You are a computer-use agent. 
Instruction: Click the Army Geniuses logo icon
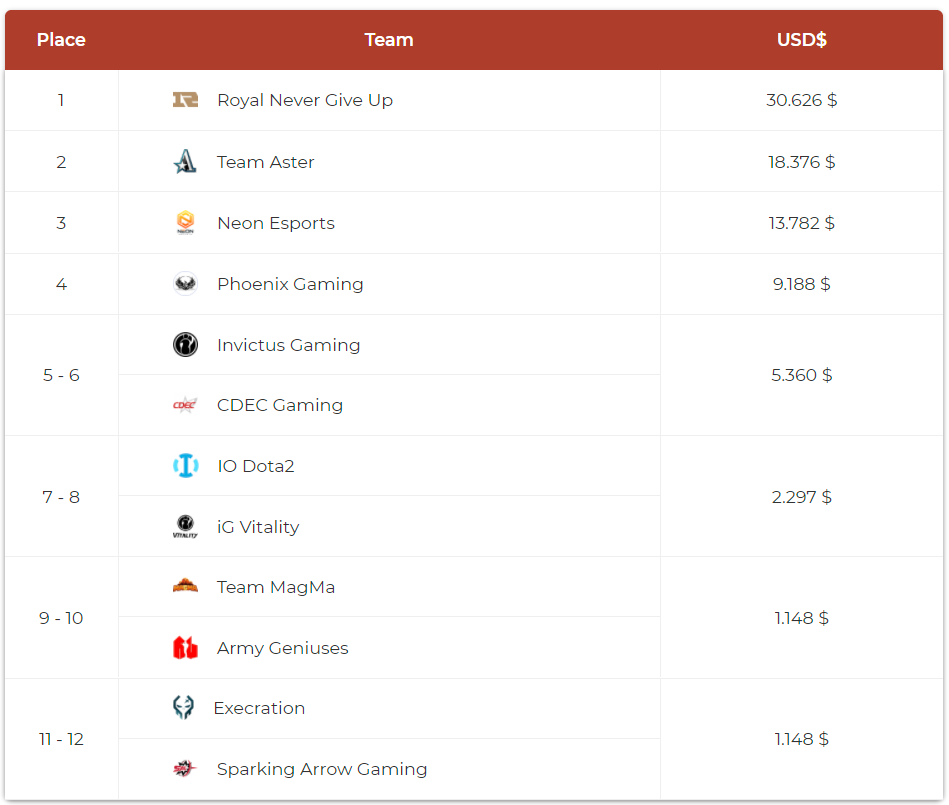(x=185, y=648)
